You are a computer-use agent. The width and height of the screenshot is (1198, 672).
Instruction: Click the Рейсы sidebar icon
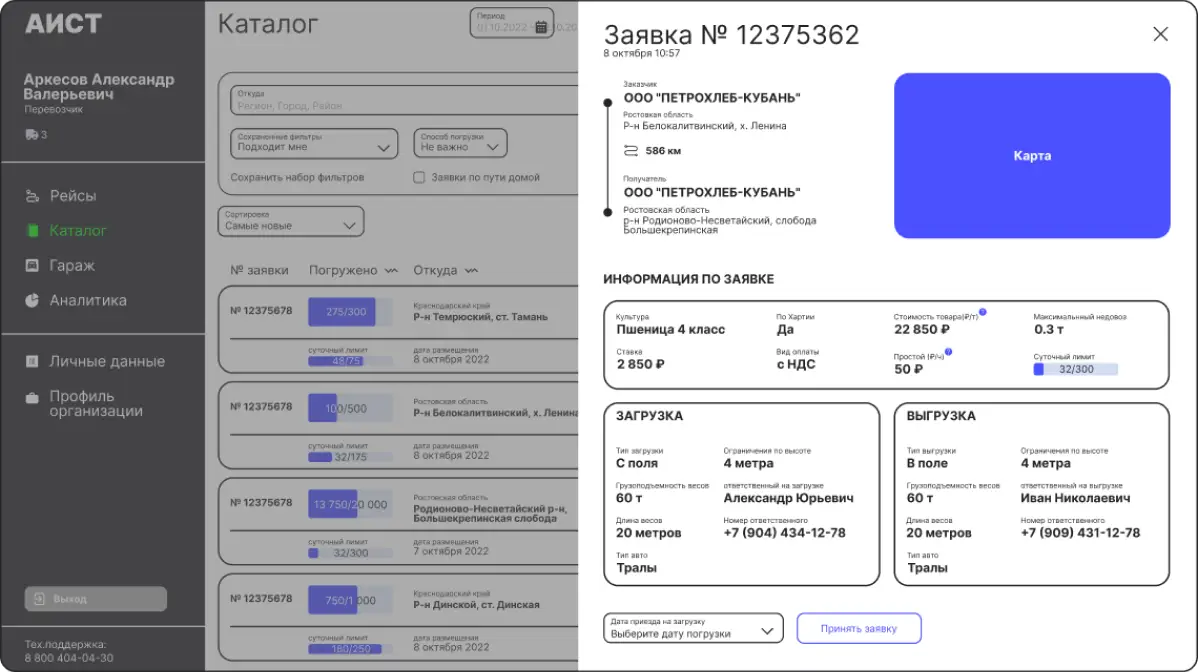(32, 196)
